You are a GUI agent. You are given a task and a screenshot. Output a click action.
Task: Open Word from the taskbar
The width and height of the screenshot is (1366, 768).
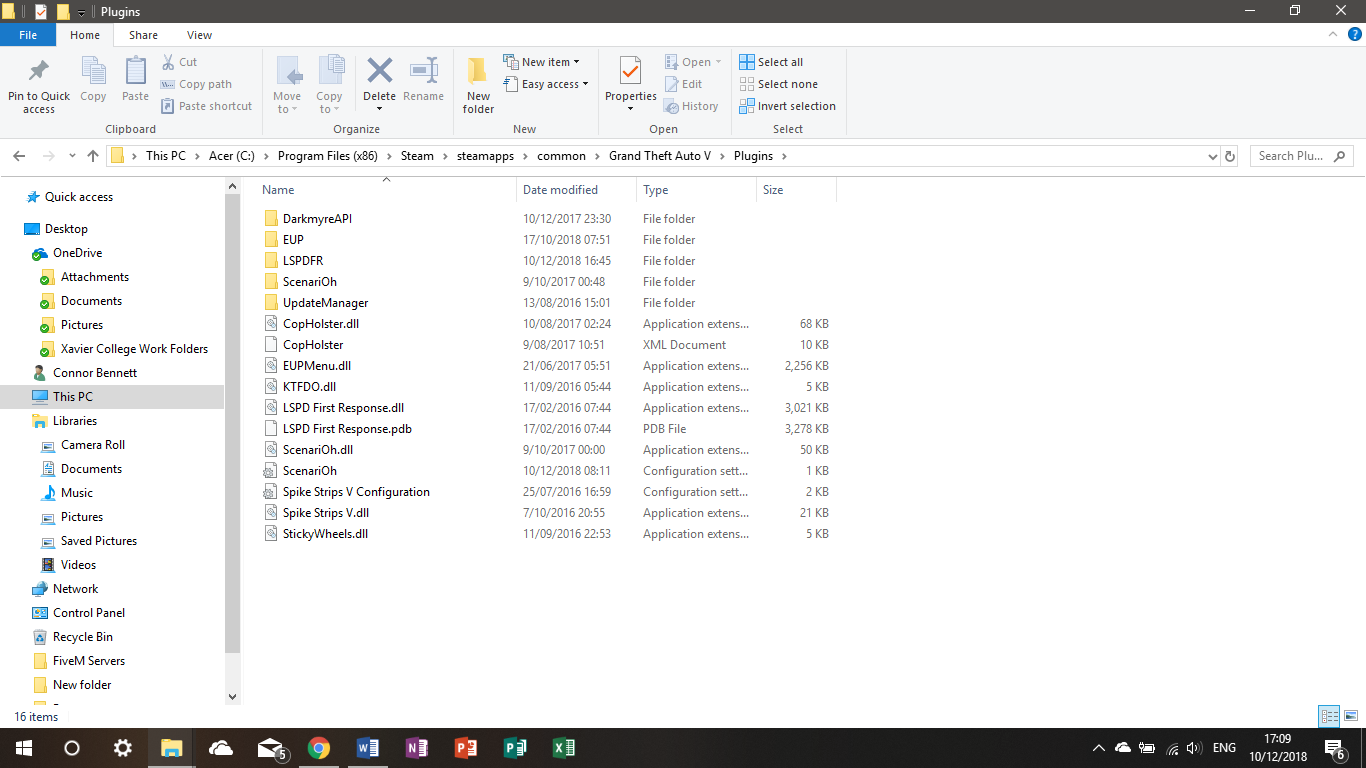coord(368,748)
